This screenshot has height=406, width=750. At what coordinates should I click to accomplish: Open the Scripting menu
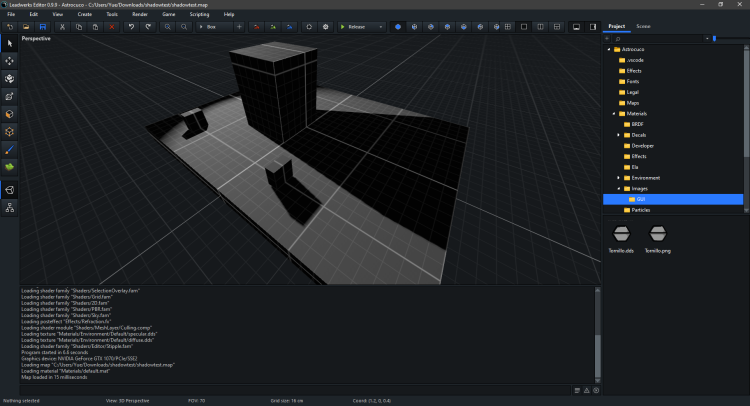pyautogui.click(x=201, y=15)
